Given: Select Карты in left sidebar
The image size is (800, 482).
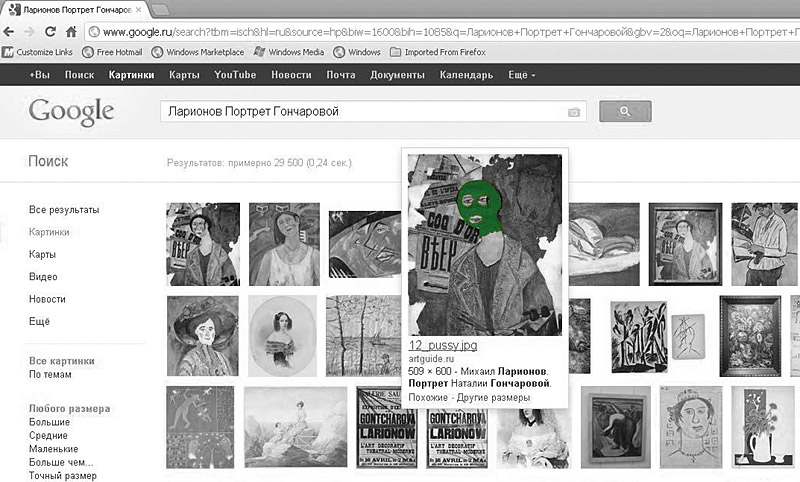Looking at the screenshot, I should (x=42, y=255).
